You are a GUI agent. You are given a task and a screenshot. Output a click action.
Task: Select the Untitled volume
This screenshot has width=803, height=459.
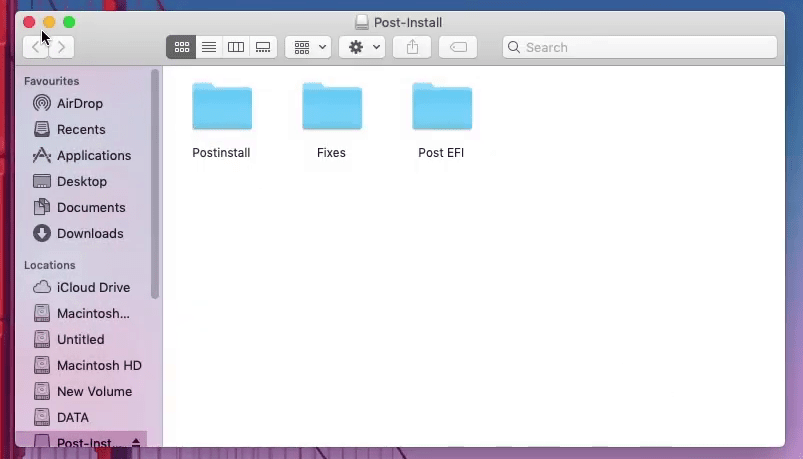tap(80, 340)
